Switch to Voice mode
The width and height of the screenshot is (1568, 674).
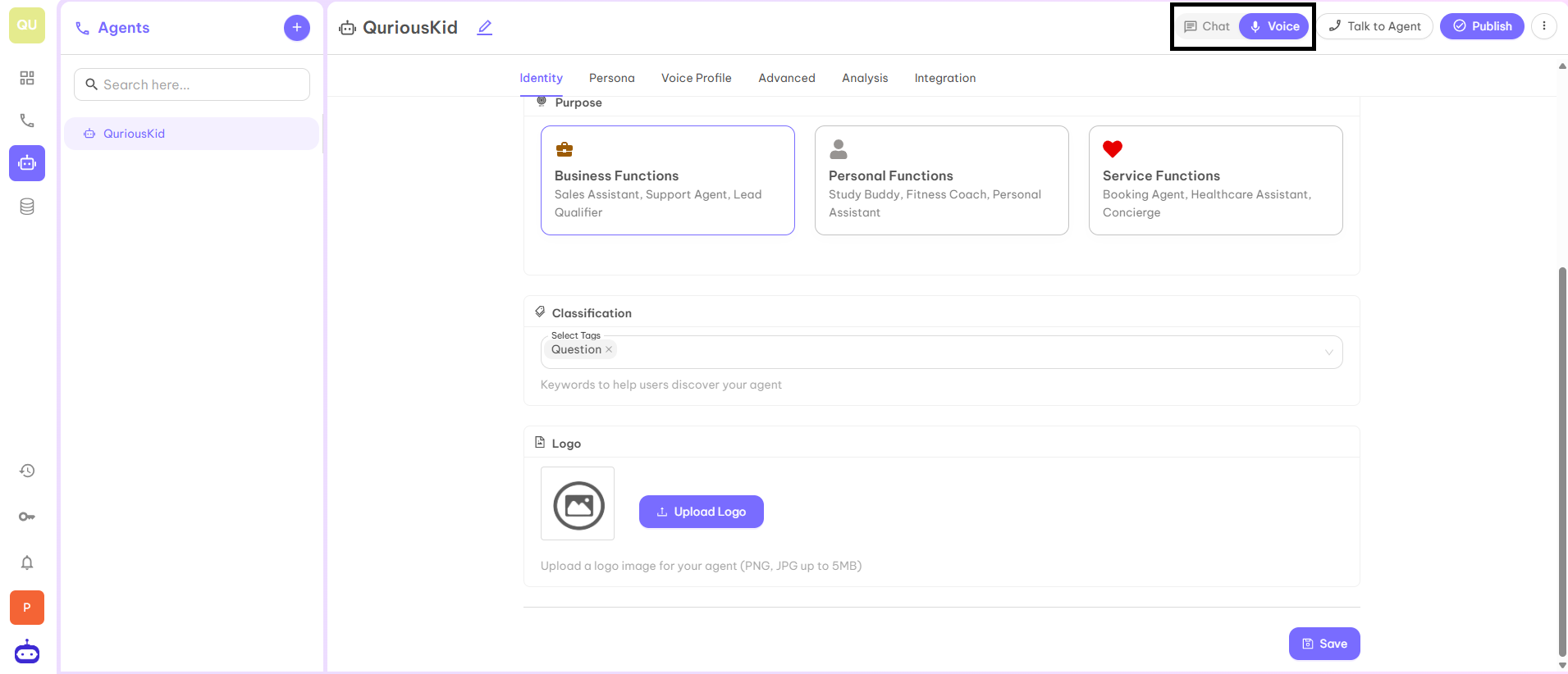pos(1274,26)
